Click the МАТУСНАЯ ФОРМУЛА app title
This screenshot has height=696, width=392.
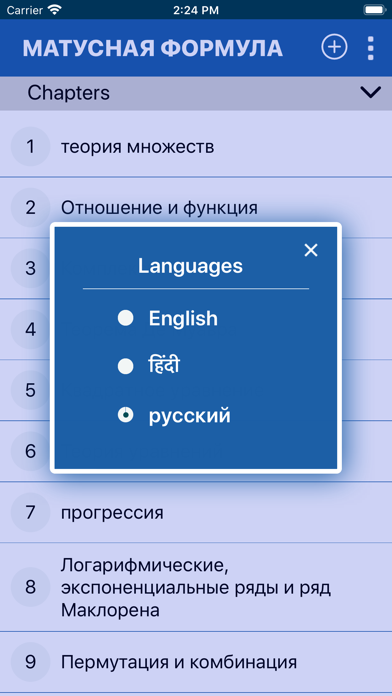click(x=152, y=48)
